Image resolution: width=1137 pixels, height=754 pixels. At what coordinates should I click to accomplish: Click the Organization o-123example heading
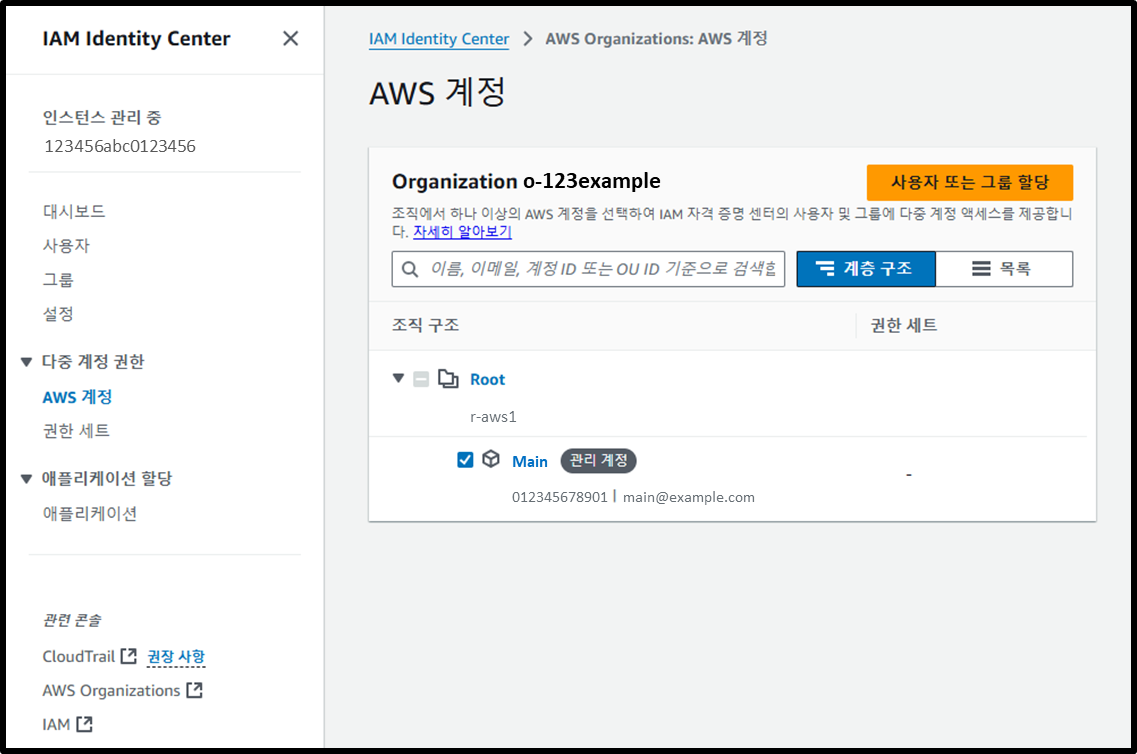[x=526, y=181]
